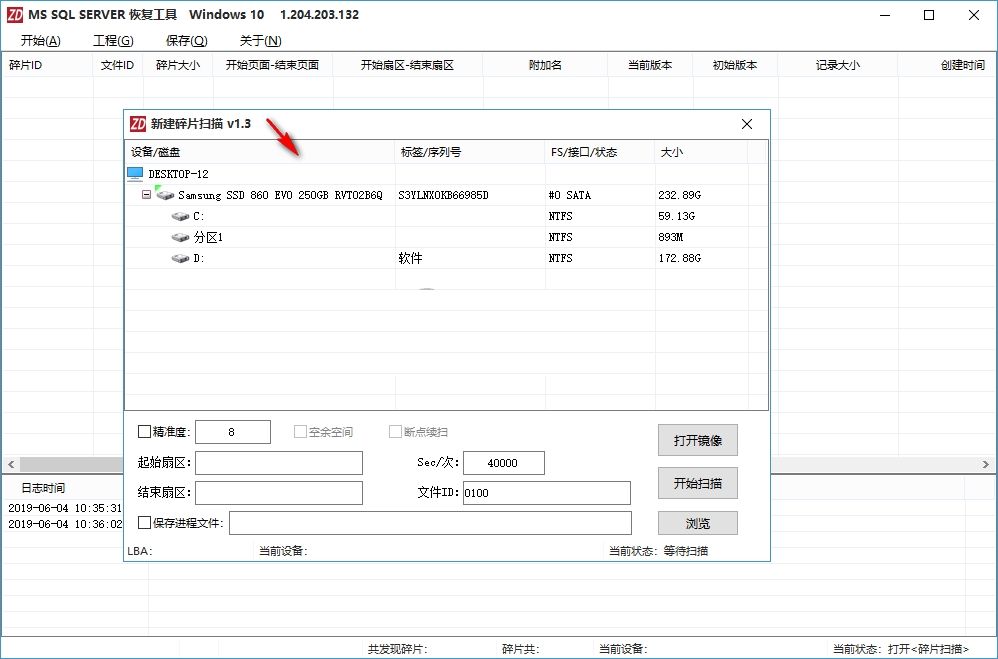
Task: Click the D: partition drive icon
Action: pos(181,259)
